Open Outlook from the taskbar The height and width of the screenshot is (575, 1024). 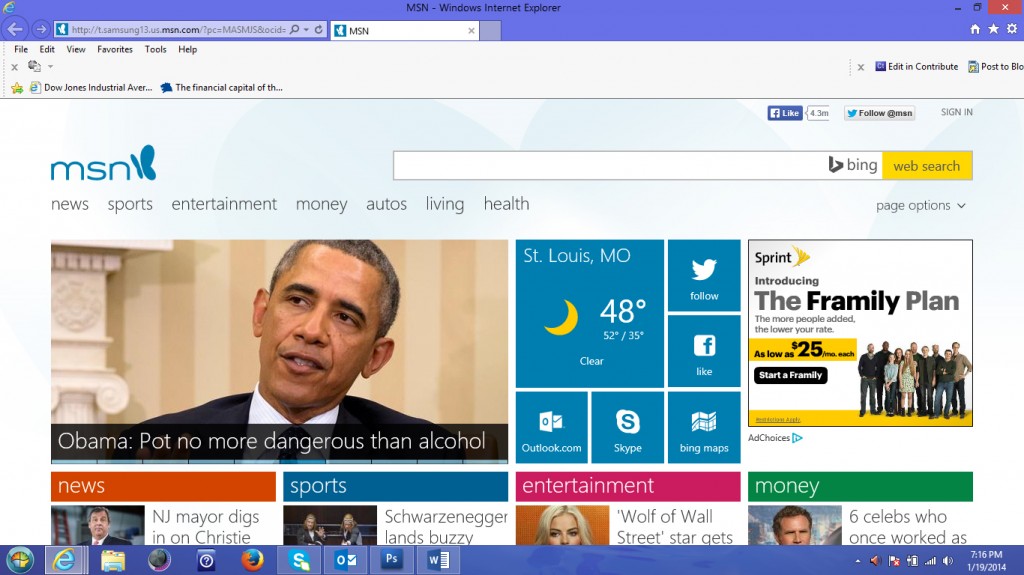tap(345, 561)
